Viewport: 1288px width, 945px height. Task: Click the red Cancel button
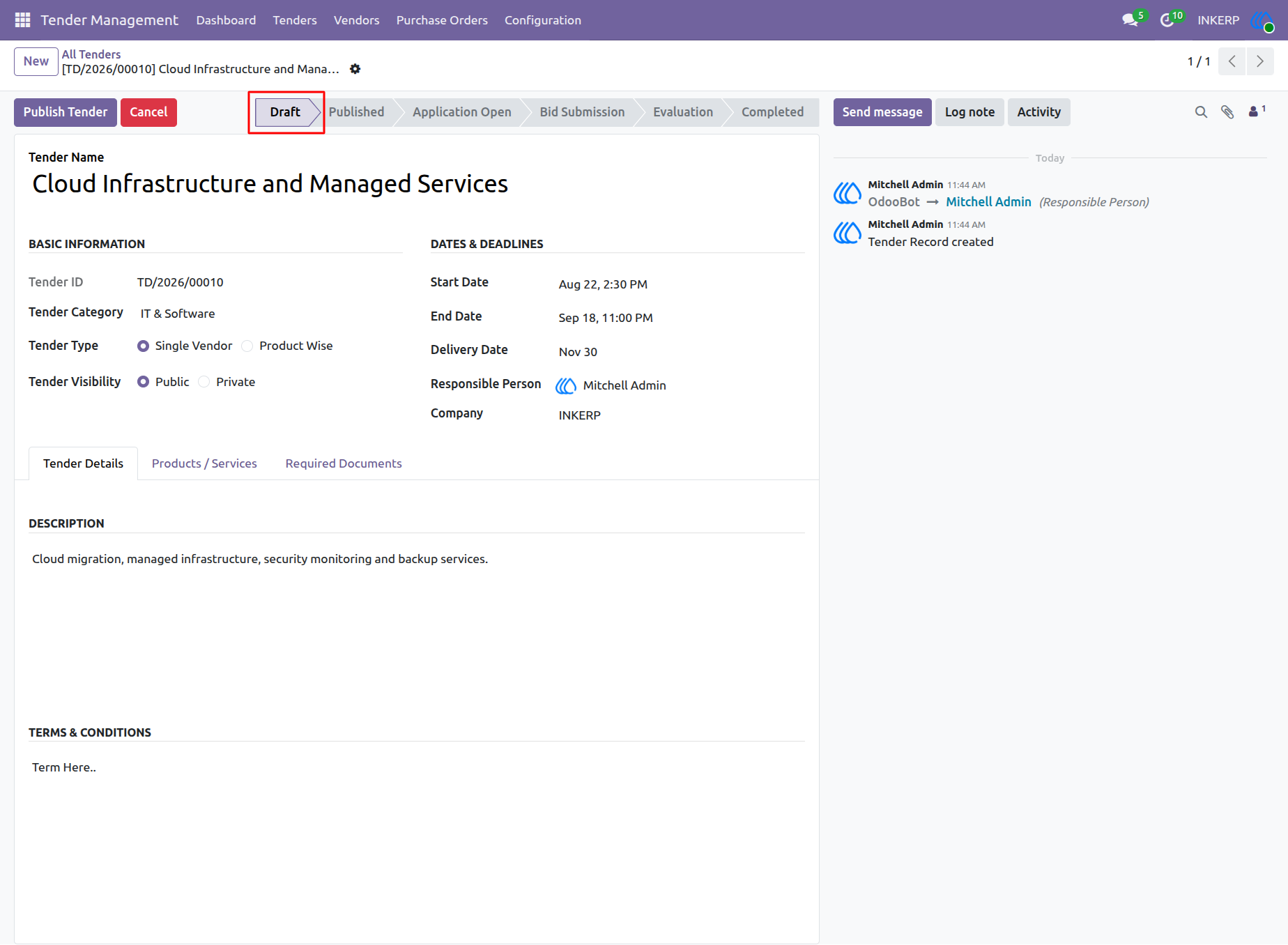click(x=148, y=112)
